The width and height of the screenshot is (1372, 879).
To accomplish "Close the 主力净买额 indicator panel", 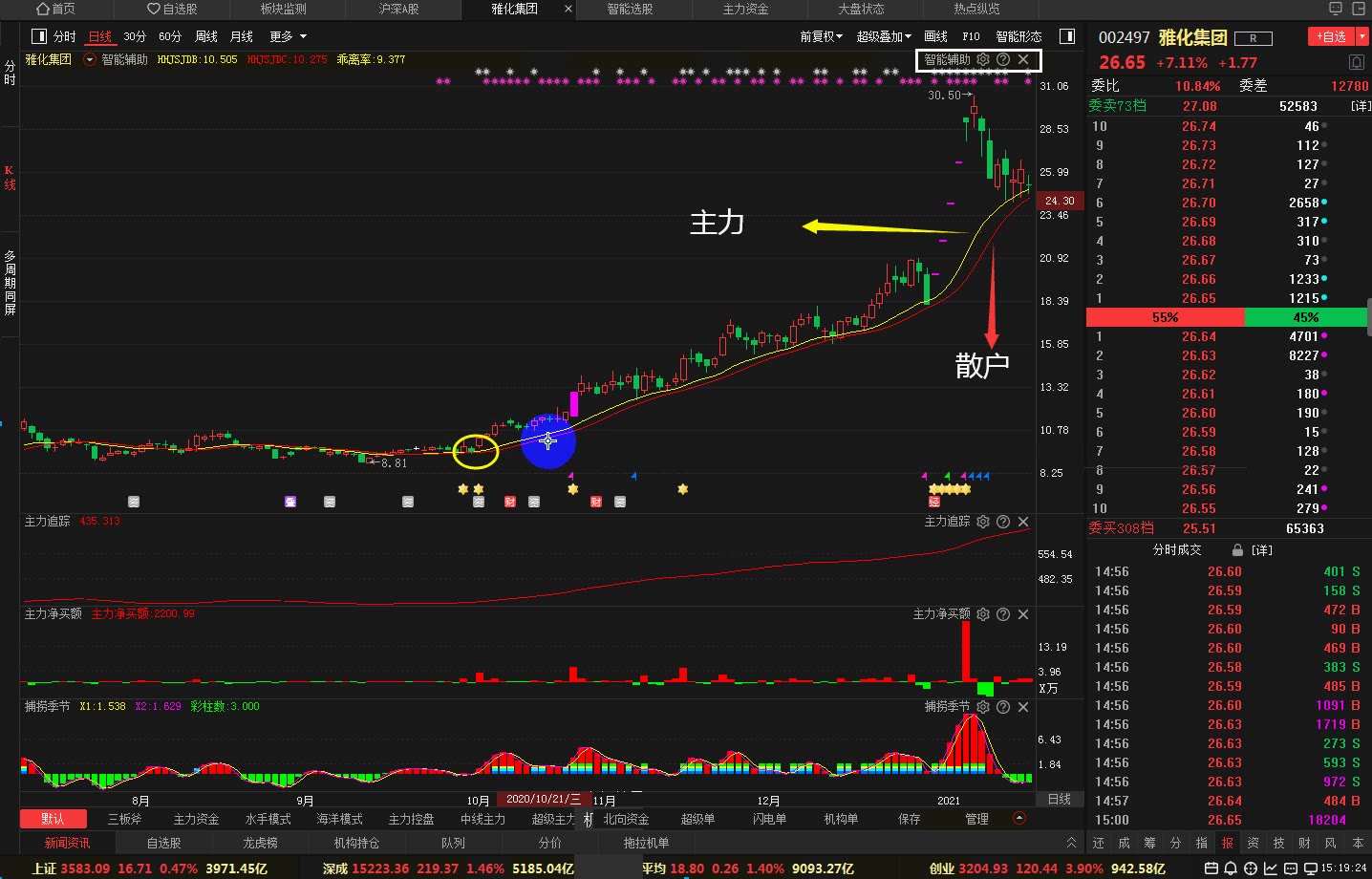I will pos(1023,614).
